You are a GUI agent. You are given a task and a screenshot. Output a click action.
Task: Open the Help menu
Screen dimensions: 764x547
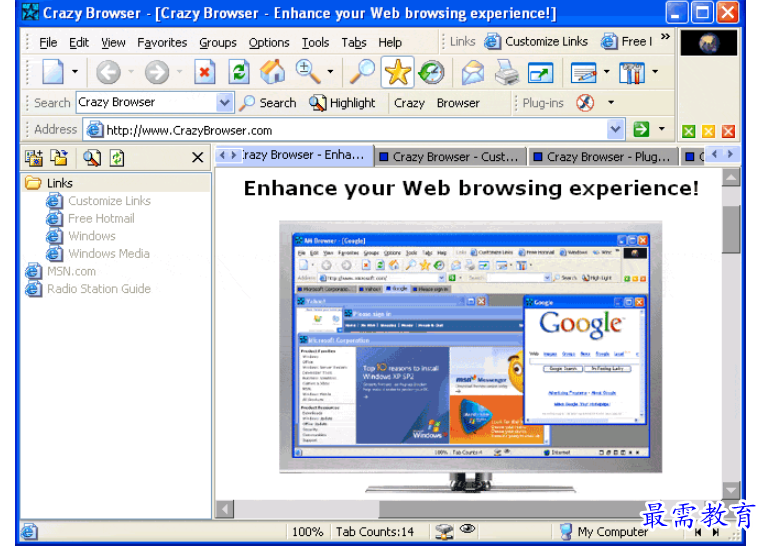390,43
